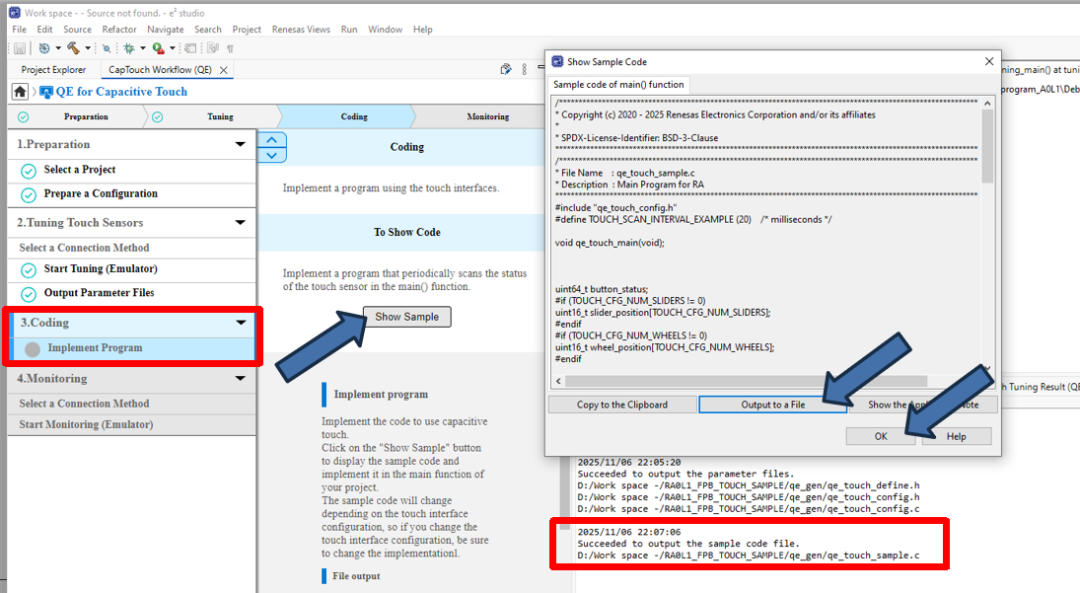Click the Show Sample Code dialog title icon
Viewport: 1080px width, 593px height.
(557, 61)
